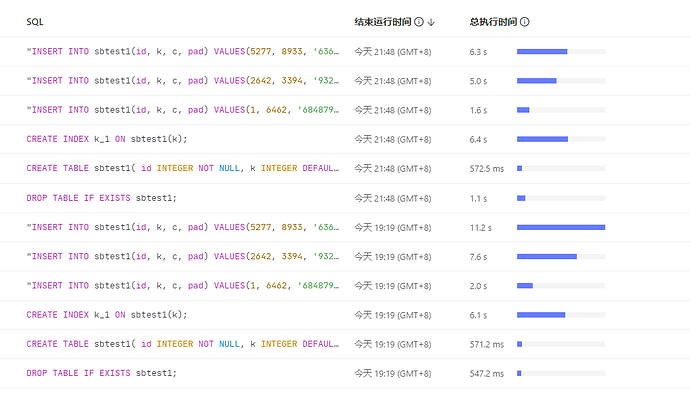Click the 今天 19:19 end time in the 6.1 s row
Viewport: 690px width, 396px height.
pyautogui.click(x=393, y=315)
